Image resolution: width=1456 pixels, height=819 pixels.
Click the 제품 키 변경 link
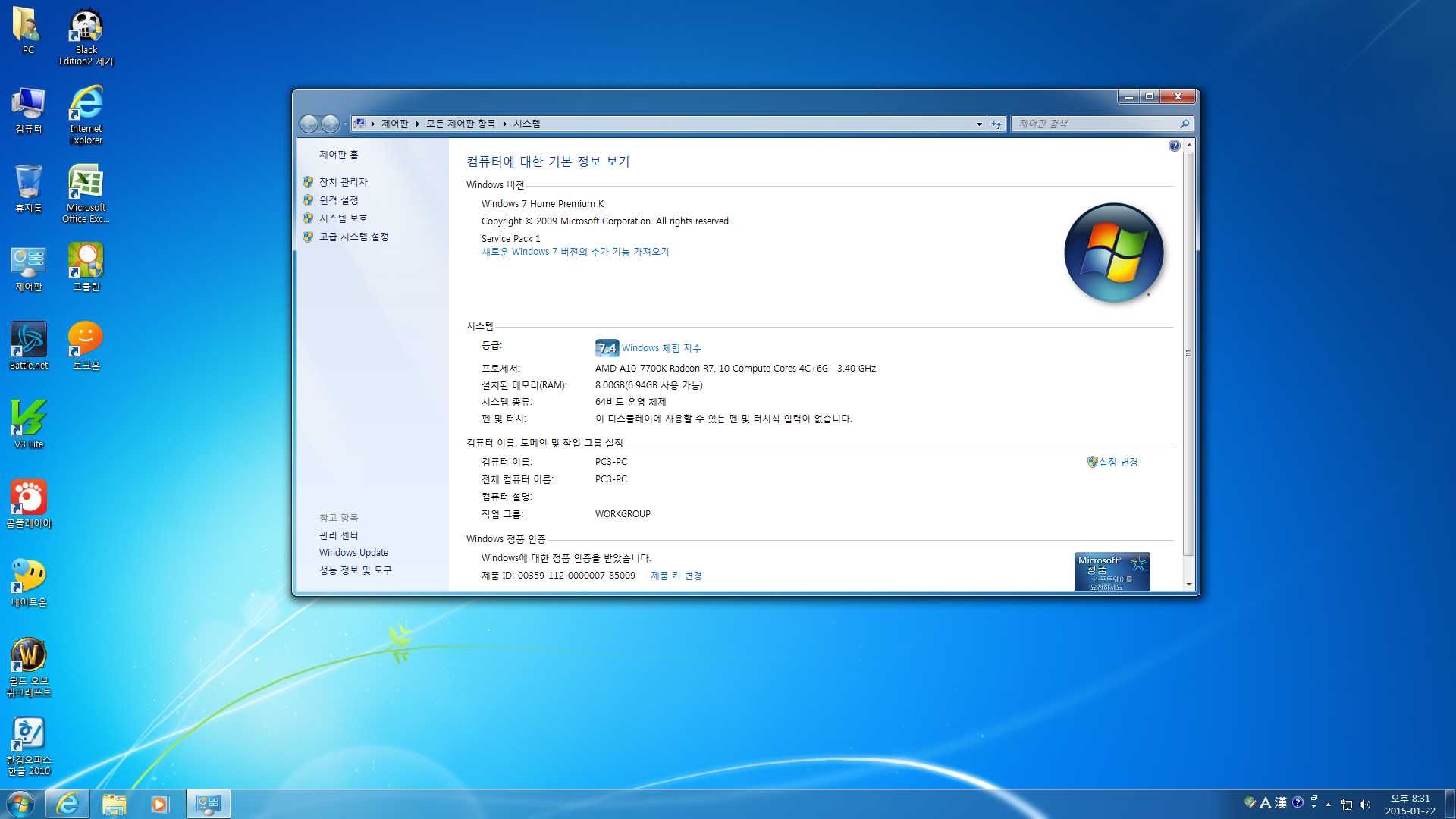click(x=676, y=576)
